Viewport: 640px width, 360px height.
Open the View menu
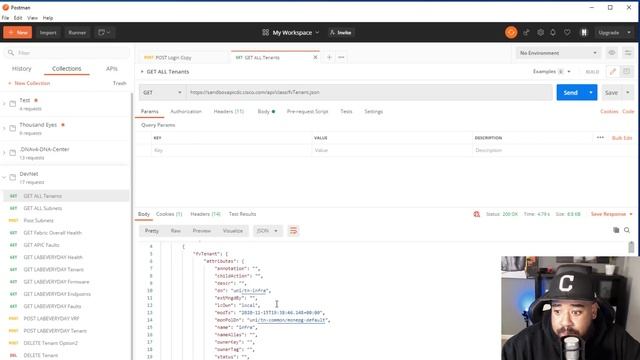(x=32, y=18)
